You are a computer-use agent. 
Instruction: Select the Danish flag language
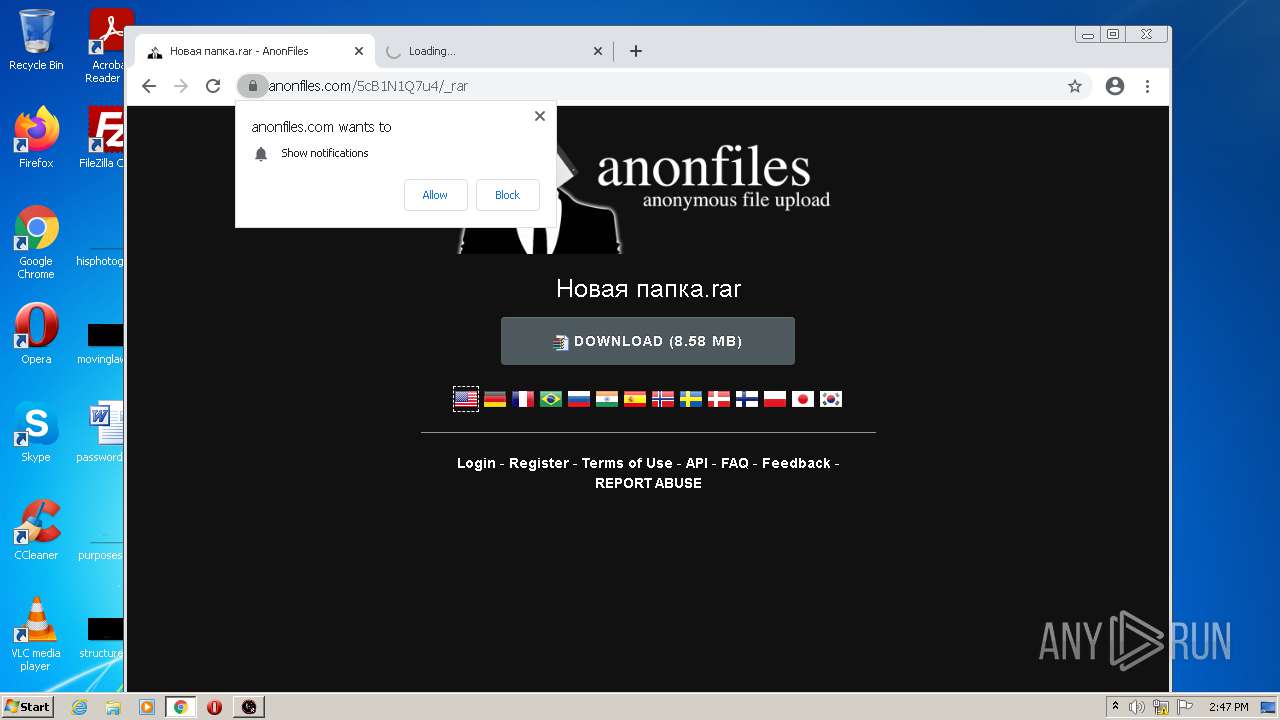[x=719, y=399]
